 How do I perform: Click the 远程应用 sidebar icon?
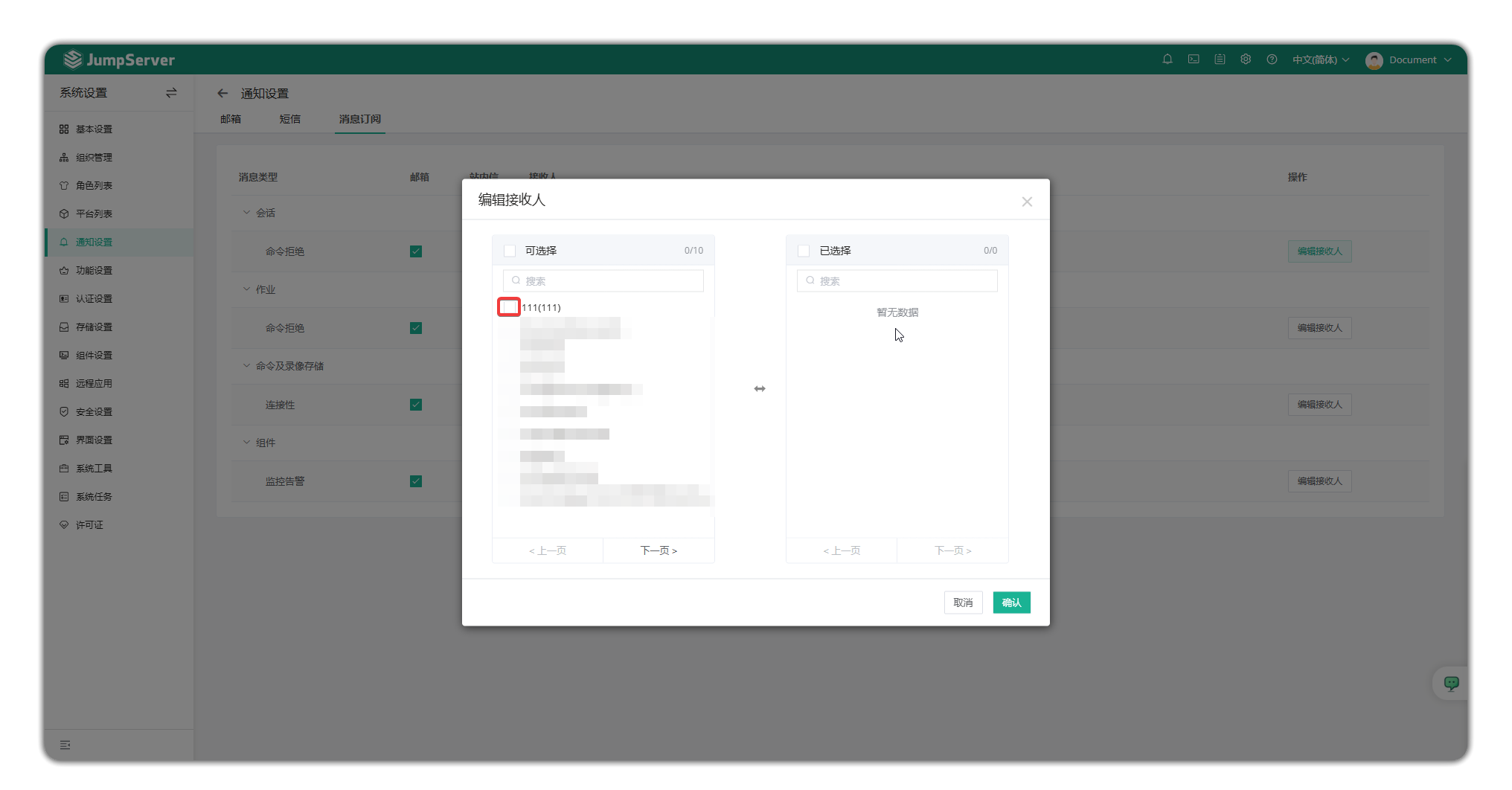coord(64,384)
